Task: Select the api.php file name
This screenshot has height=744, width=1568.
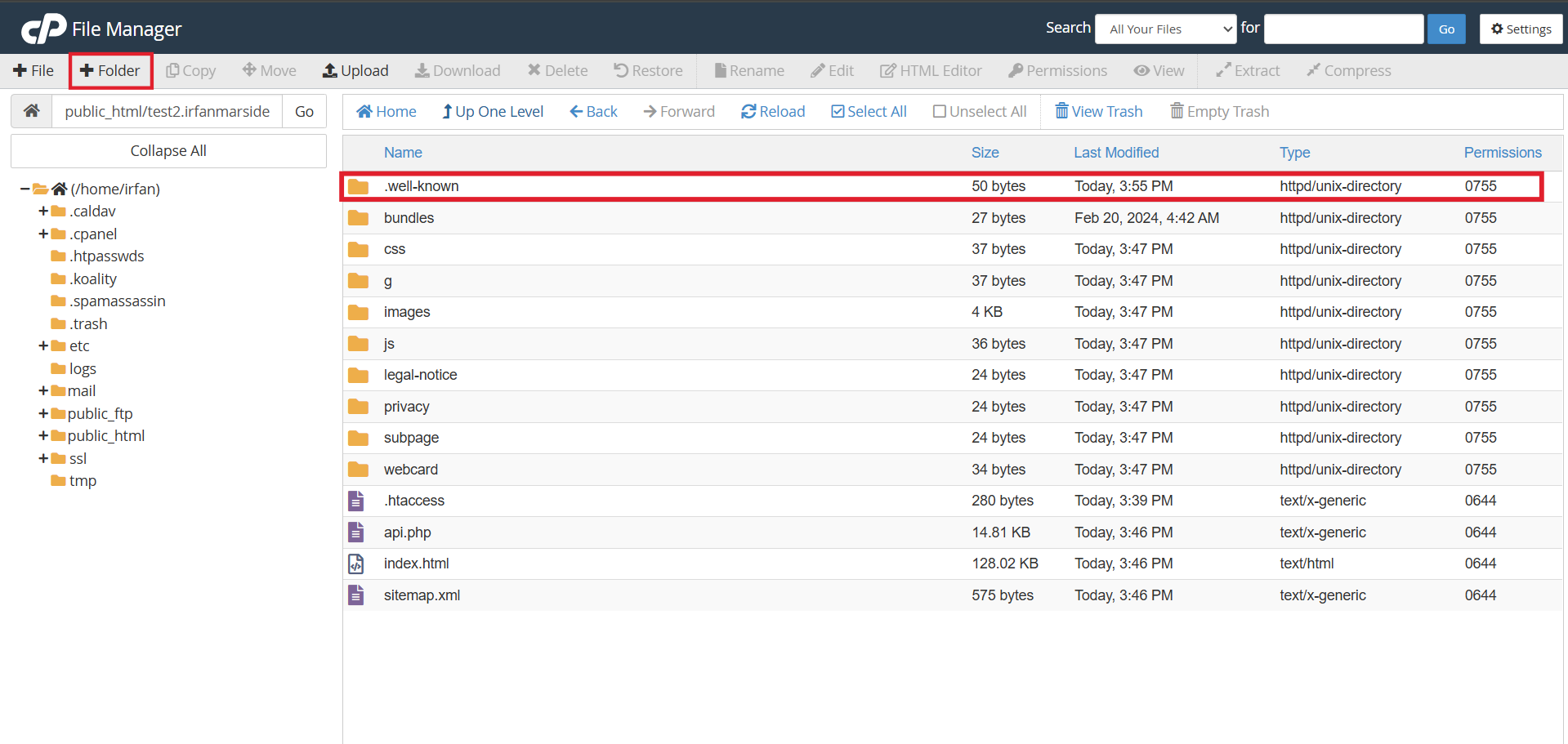Action: pos(407,532)
